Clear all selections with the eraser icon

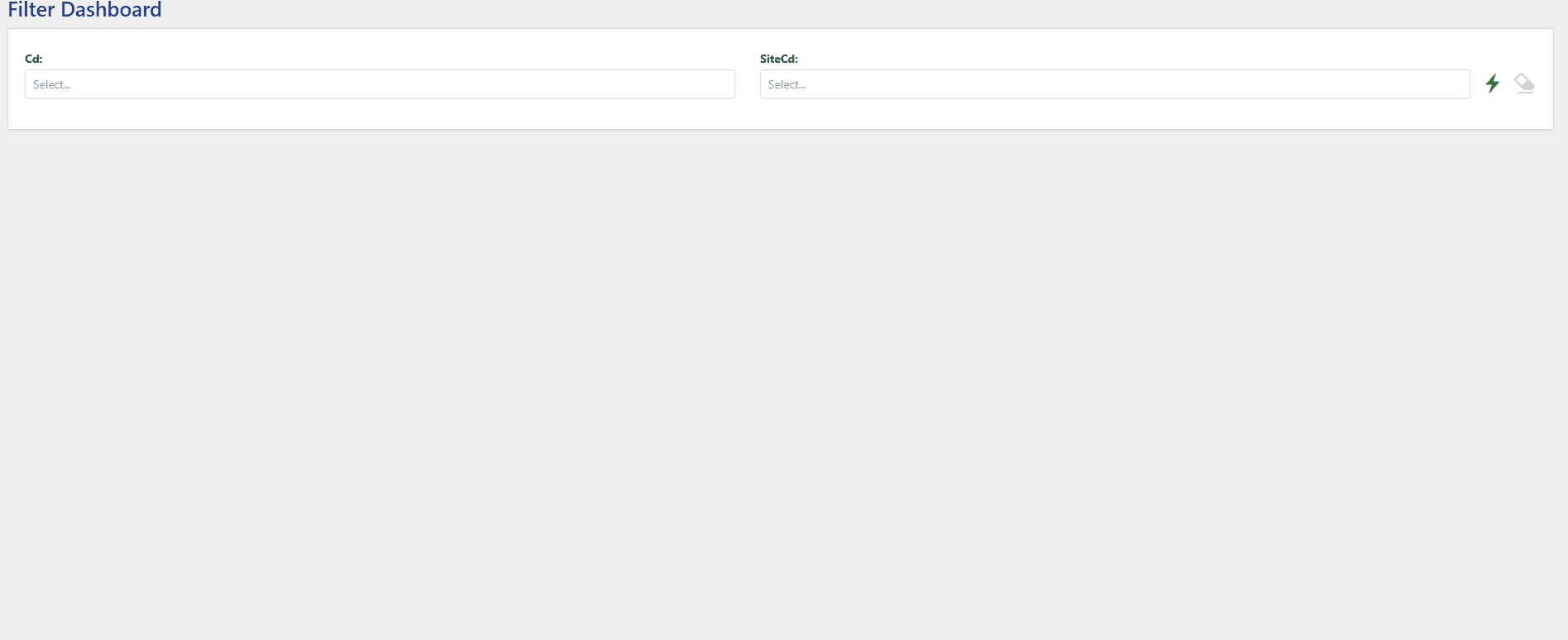1524,84
